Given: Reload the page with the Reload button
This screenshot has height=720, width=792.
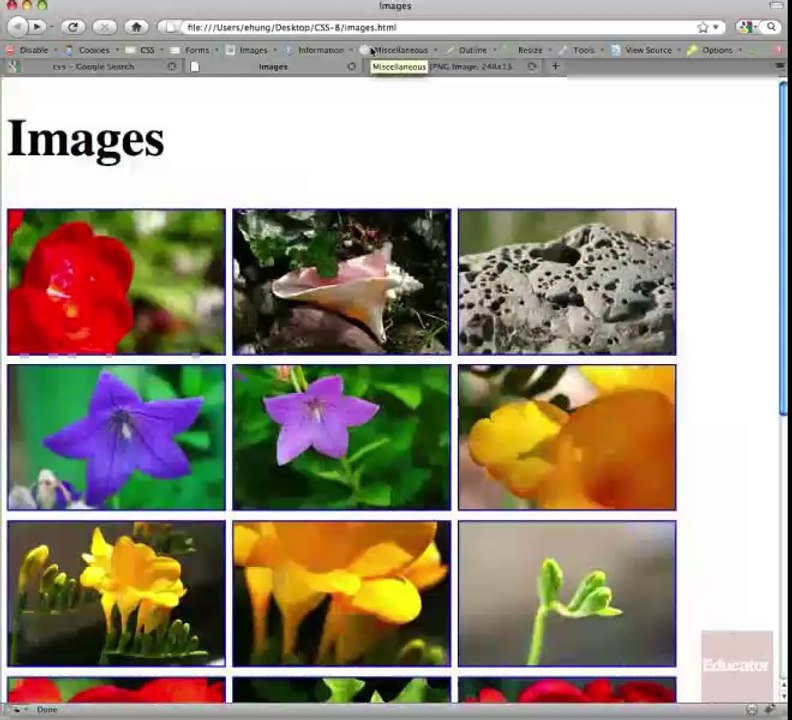Looking at the screenshot, I should pyautogui.click(x=73, y=27).
